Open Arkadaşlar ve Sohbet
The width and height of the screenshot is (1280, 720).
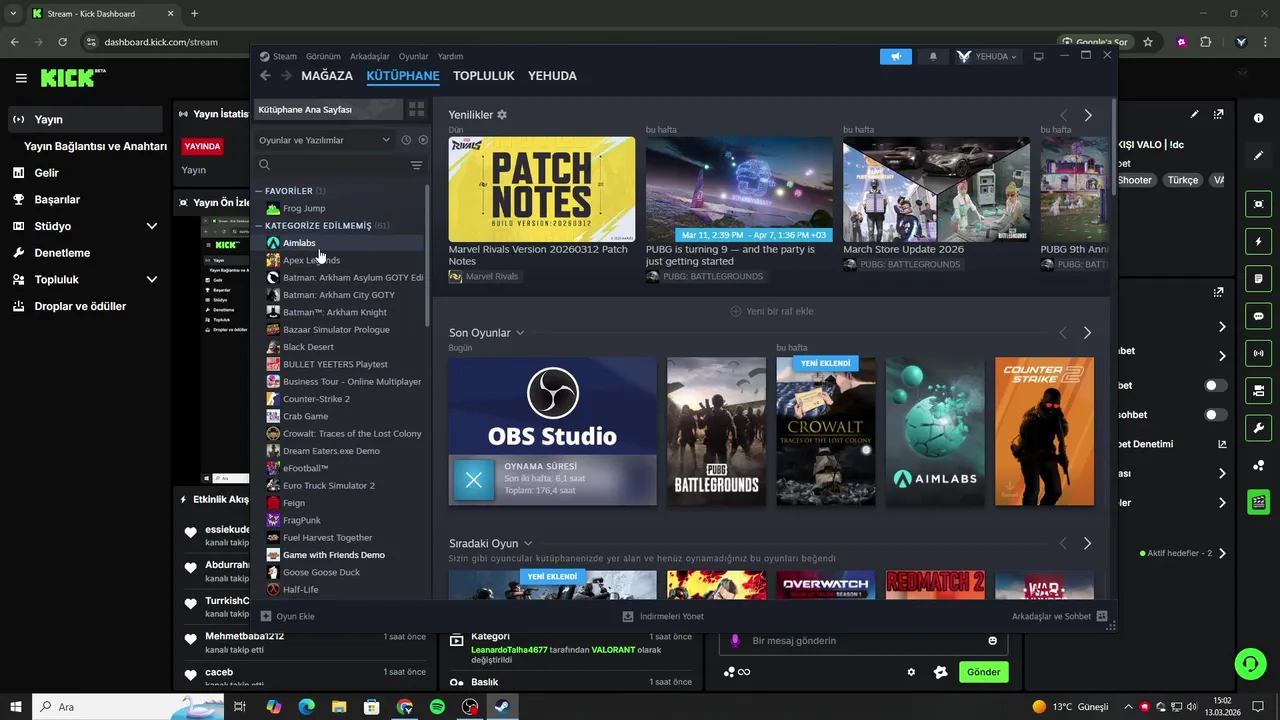point(1059,616)
